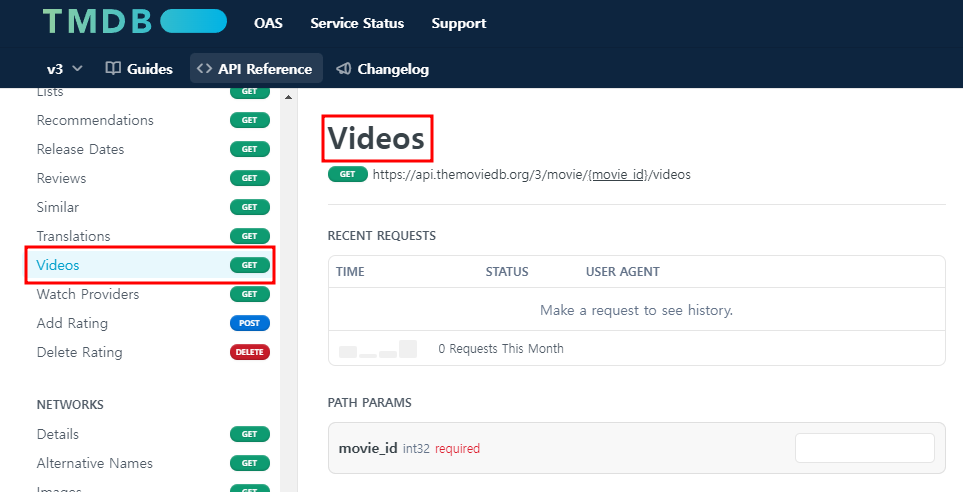Open Similar in the sidebar

(x=153, y=207)
